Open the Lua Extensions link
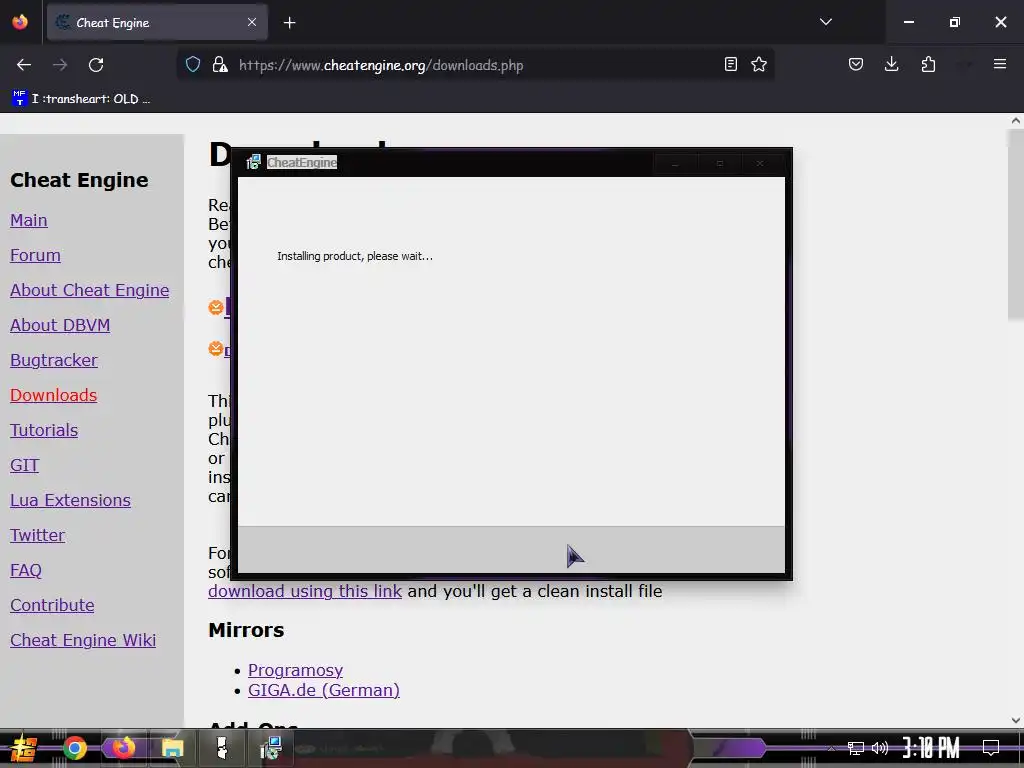1024x768 pixels. coord(71,500)
